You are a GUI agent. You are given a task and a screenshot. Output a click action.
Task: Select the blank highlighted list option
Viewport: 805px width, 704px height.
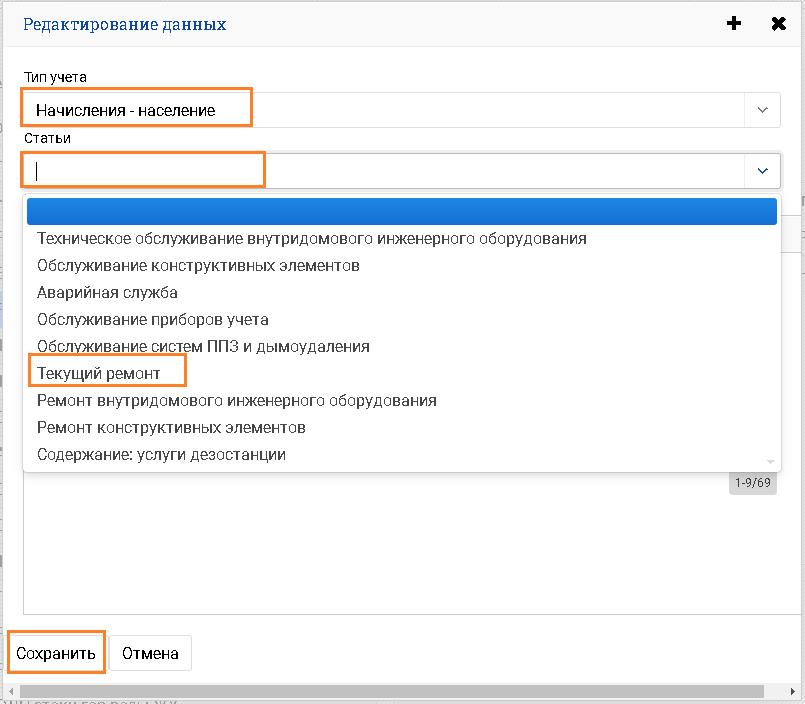click(x=401, y=211)
